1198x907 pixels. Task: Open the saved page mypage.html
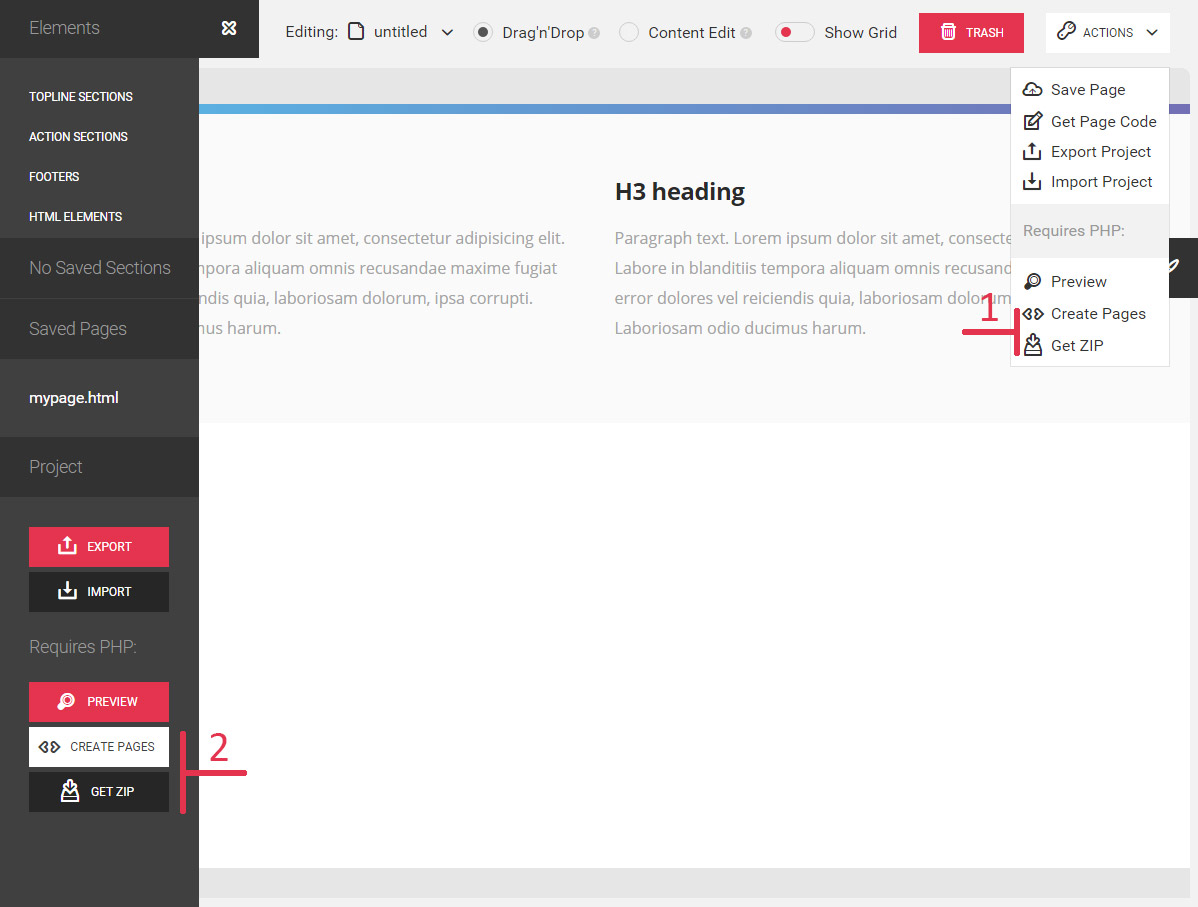coord(74,398)
